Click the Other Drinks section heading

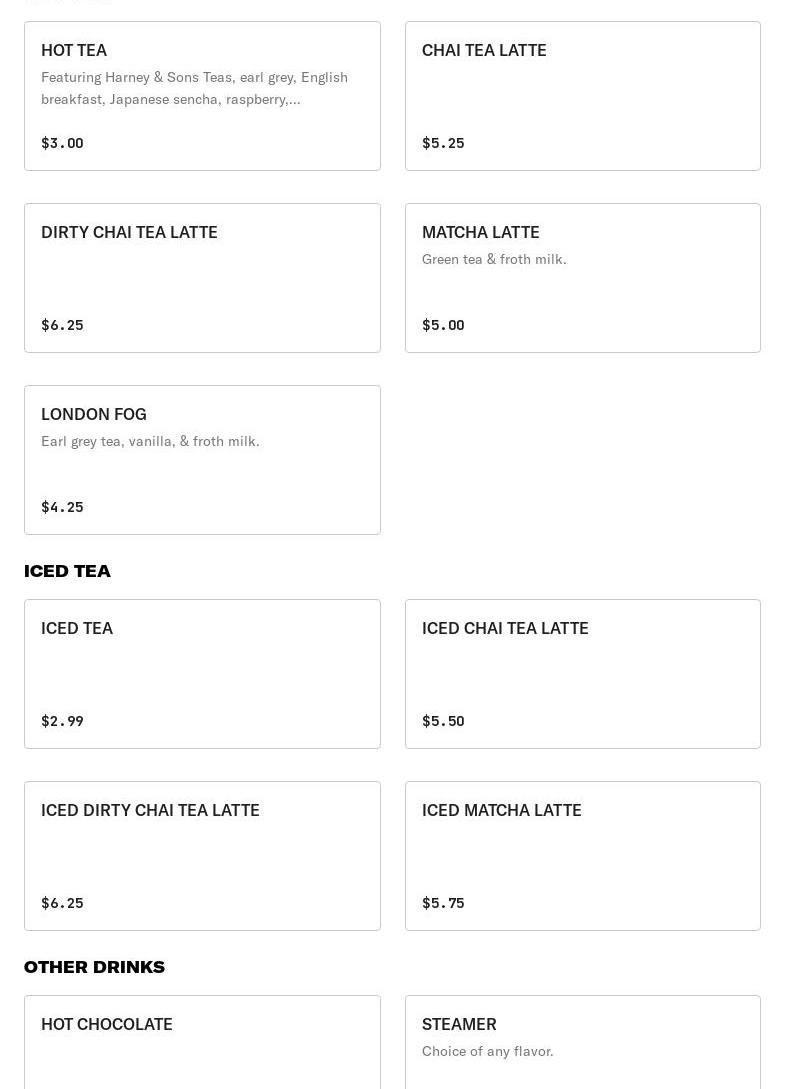point(94,967)
